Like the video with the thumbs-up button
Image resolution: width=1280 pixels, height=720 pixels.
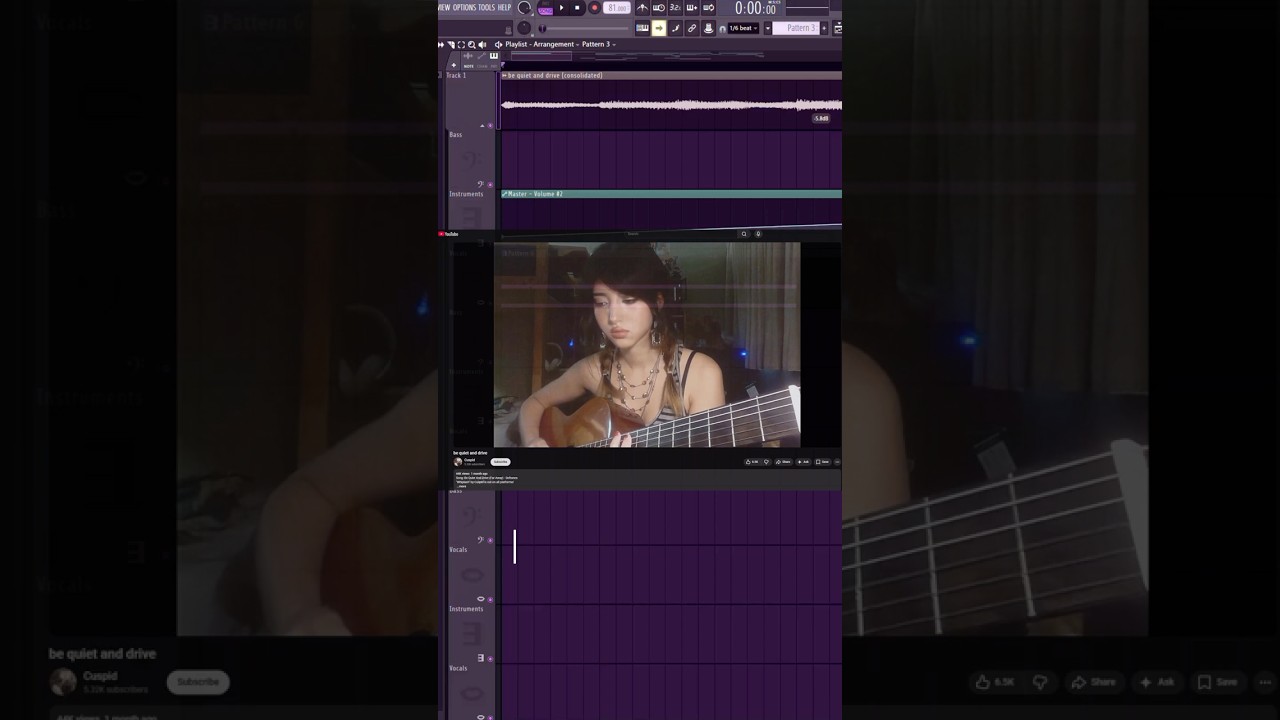click(752, 462)
